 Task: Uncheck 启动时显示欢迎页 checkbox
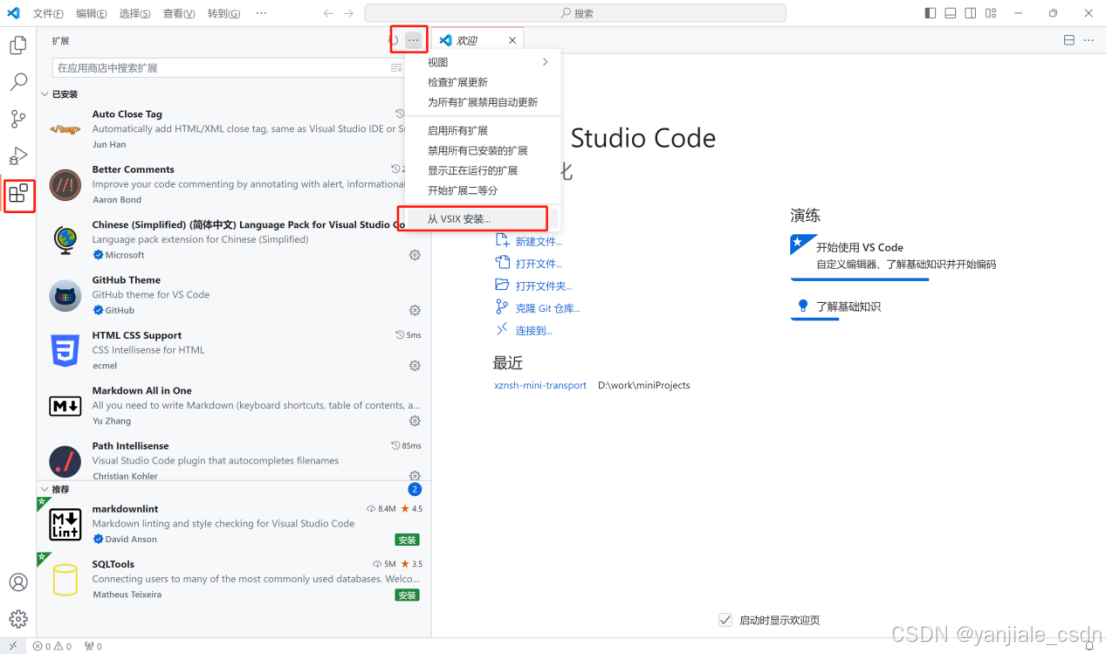click(724, 620)
